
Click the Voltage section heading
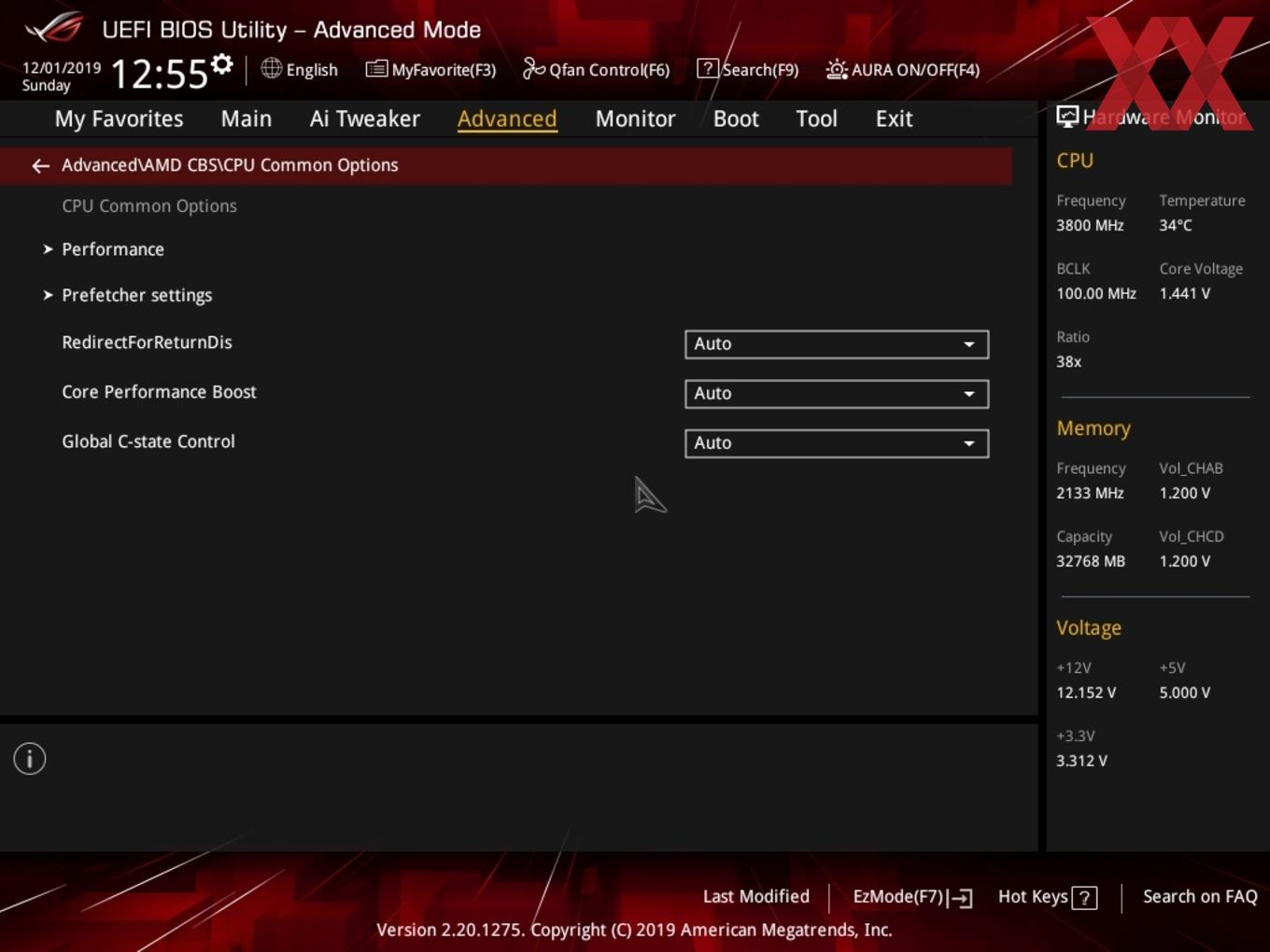(1089, 628)
